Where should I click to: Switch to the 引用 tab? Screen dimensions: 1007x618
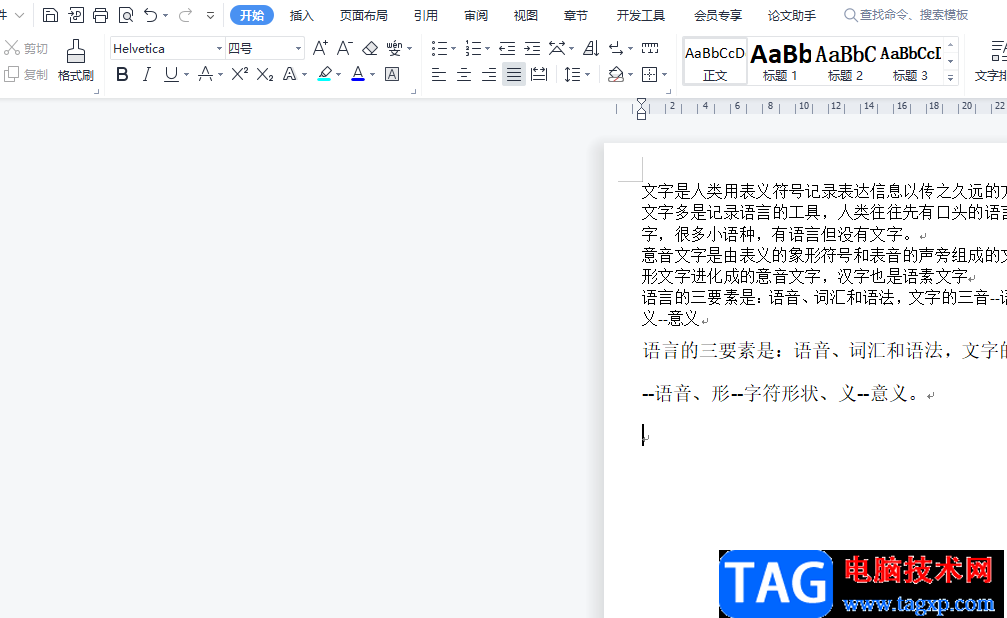pyautogui.click(x=425, y=15)
